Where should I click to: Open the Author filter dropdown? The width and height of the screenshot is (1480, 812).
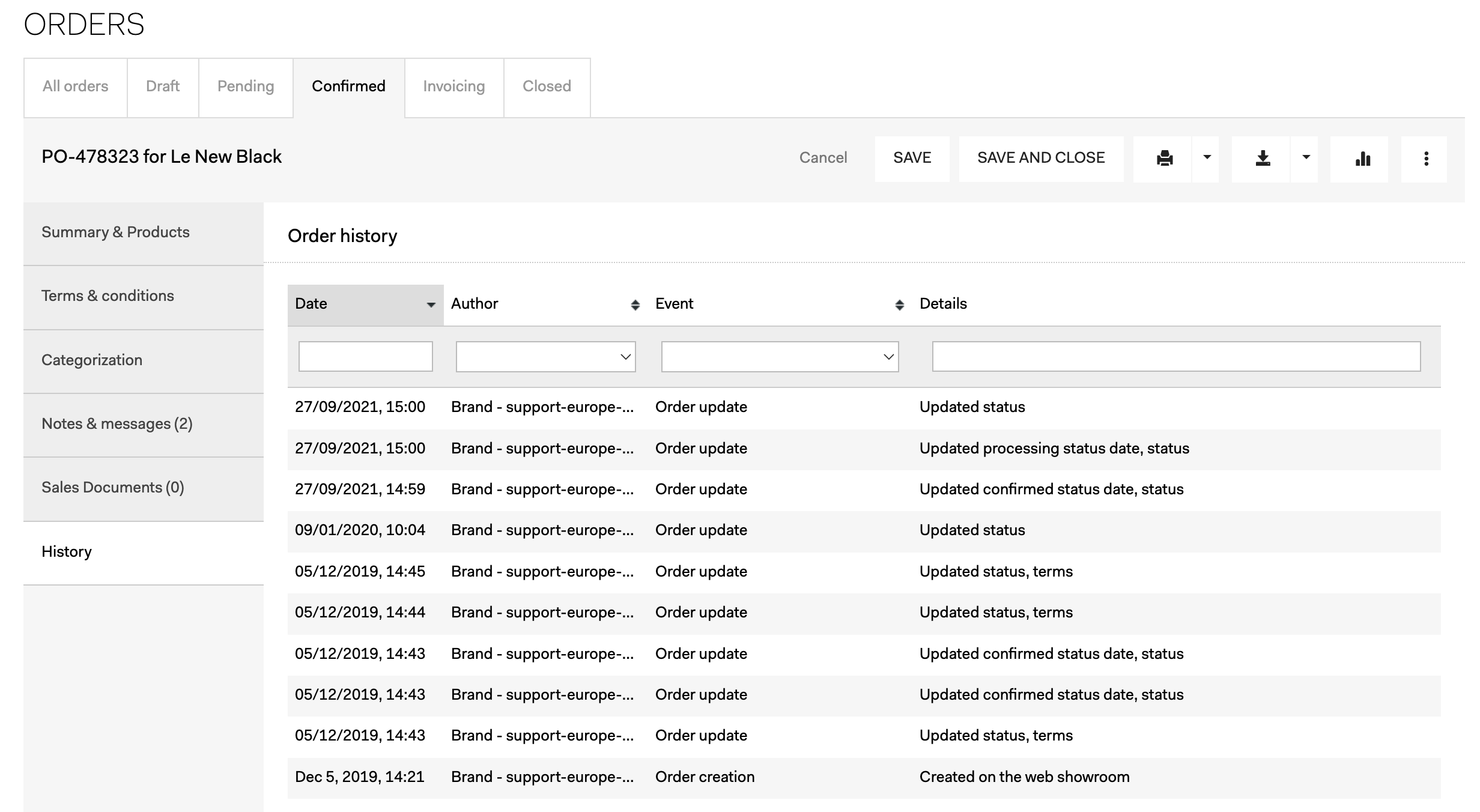click(545, 357)
